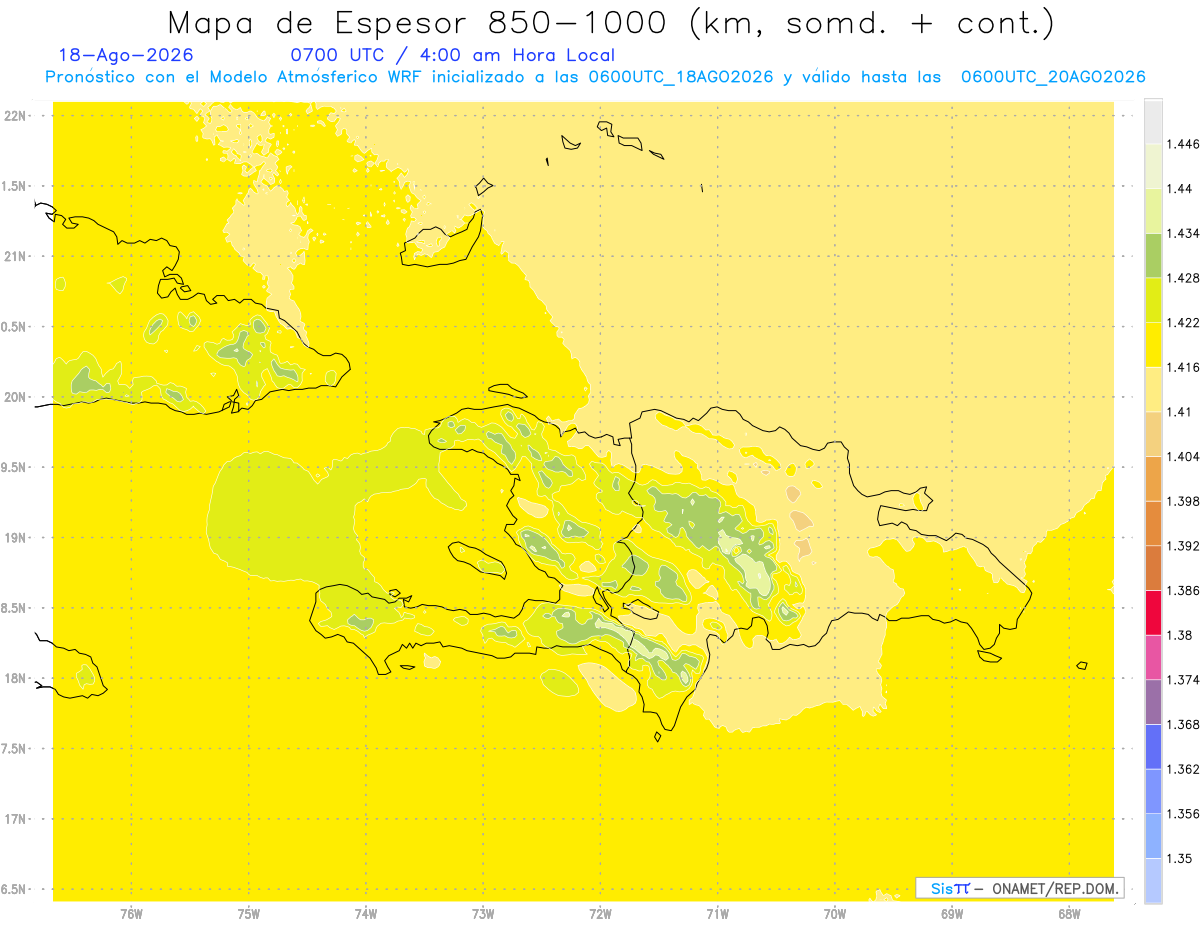Click tan swatch between 1.404 and 1.41

coord(1154,433)
